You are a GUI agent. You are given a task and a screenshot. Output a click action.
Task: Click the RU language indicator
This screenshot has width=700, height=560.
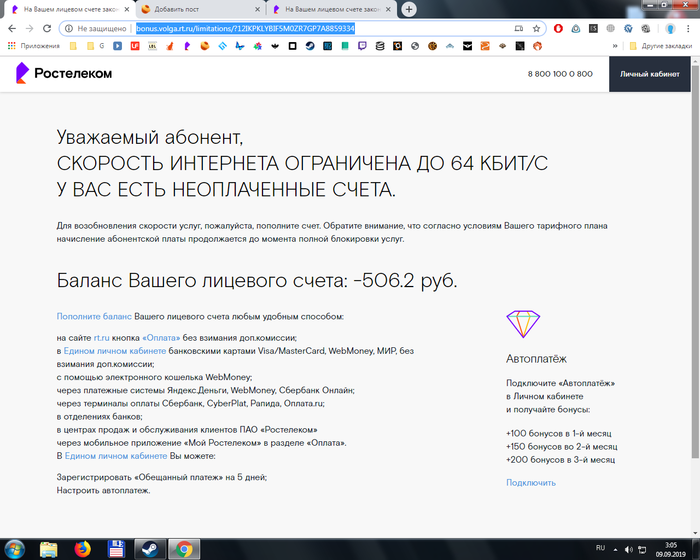[x=600, y=548]
